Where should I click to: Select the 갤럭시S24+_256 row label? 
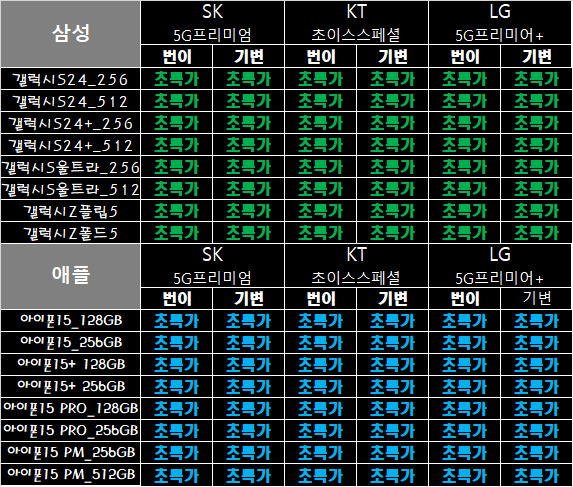[x=71, y=123]
